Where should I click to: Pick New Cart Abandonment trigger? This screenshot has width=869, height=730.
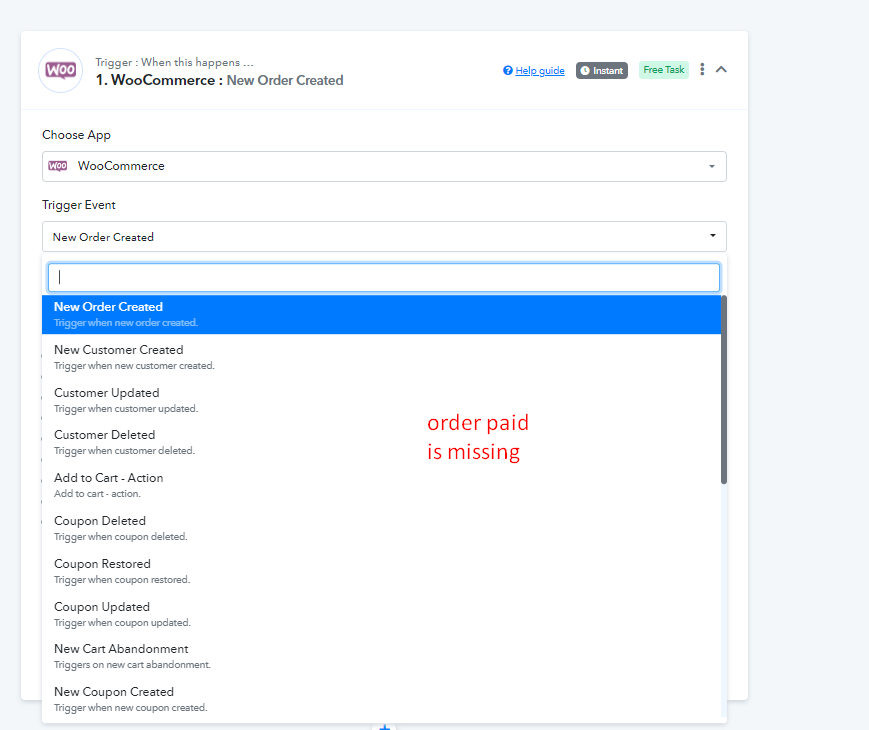(381, 656)
